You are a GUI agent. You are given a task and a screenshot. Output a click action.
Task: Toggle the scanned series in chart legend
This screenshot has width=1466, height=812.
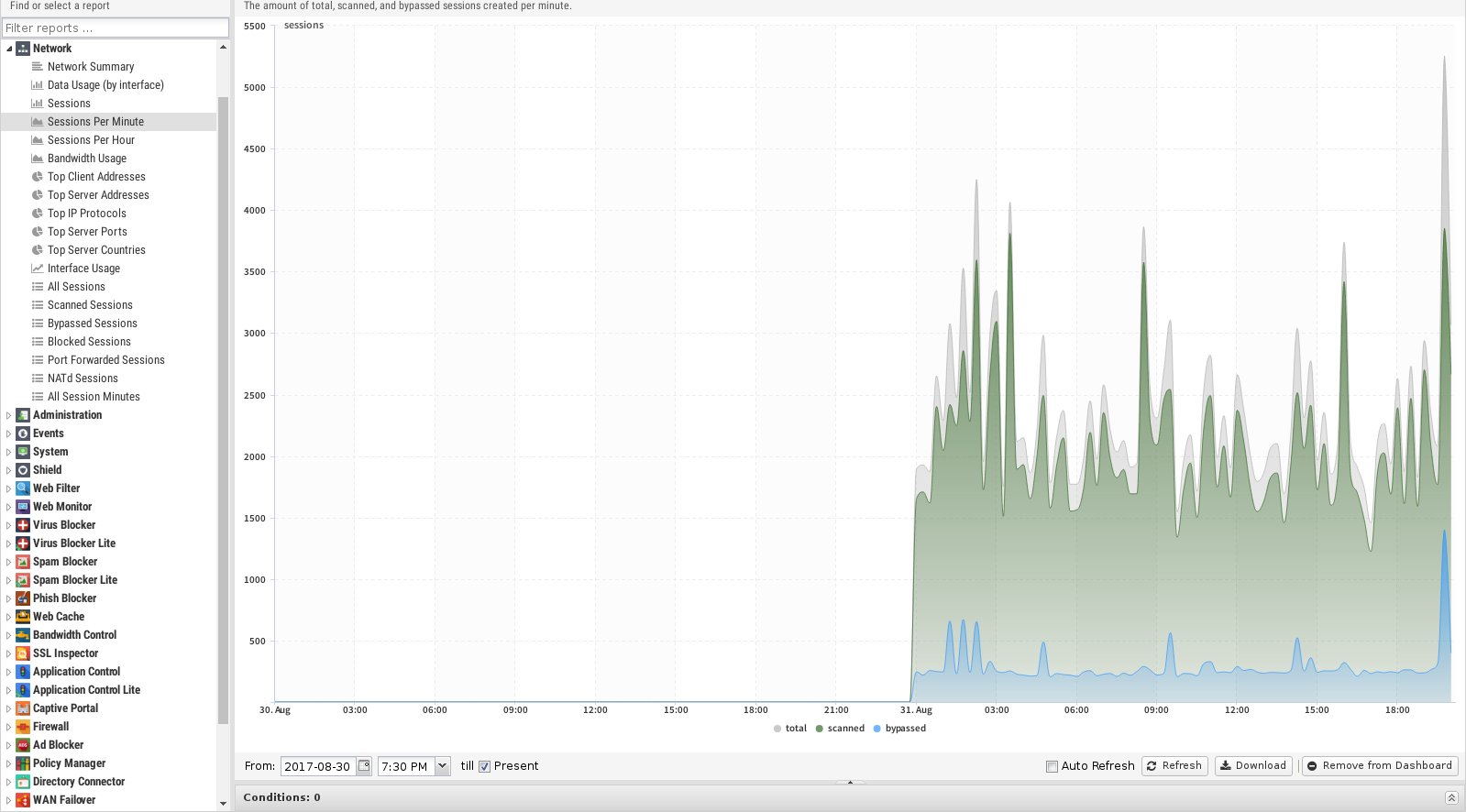[x=840, y=729]
